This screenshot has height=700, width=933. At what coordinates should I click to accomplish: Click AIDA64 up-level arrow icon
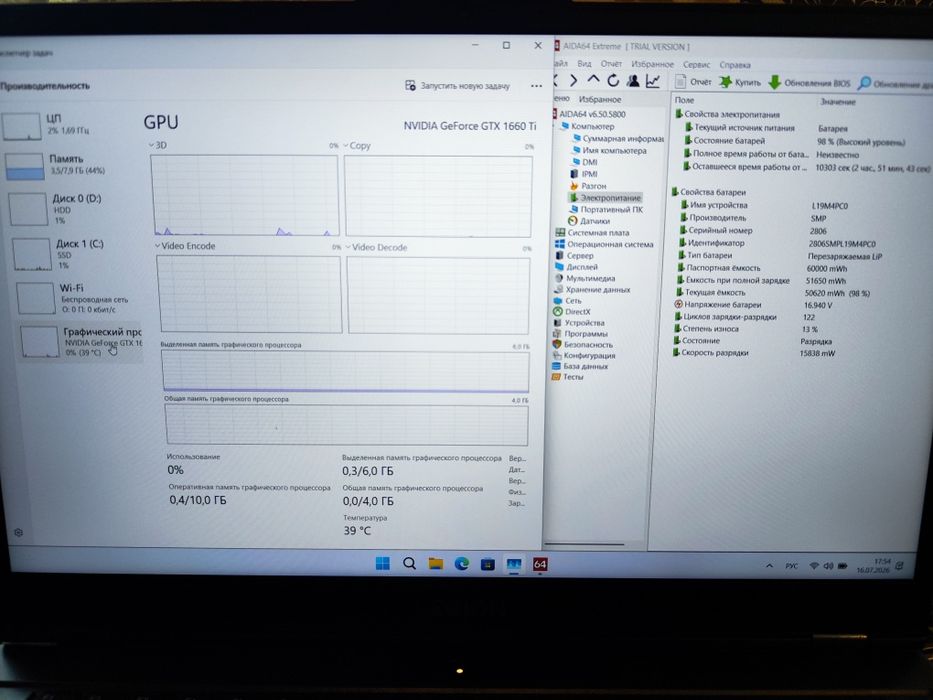pyautogui.click(x=593, y=80)
